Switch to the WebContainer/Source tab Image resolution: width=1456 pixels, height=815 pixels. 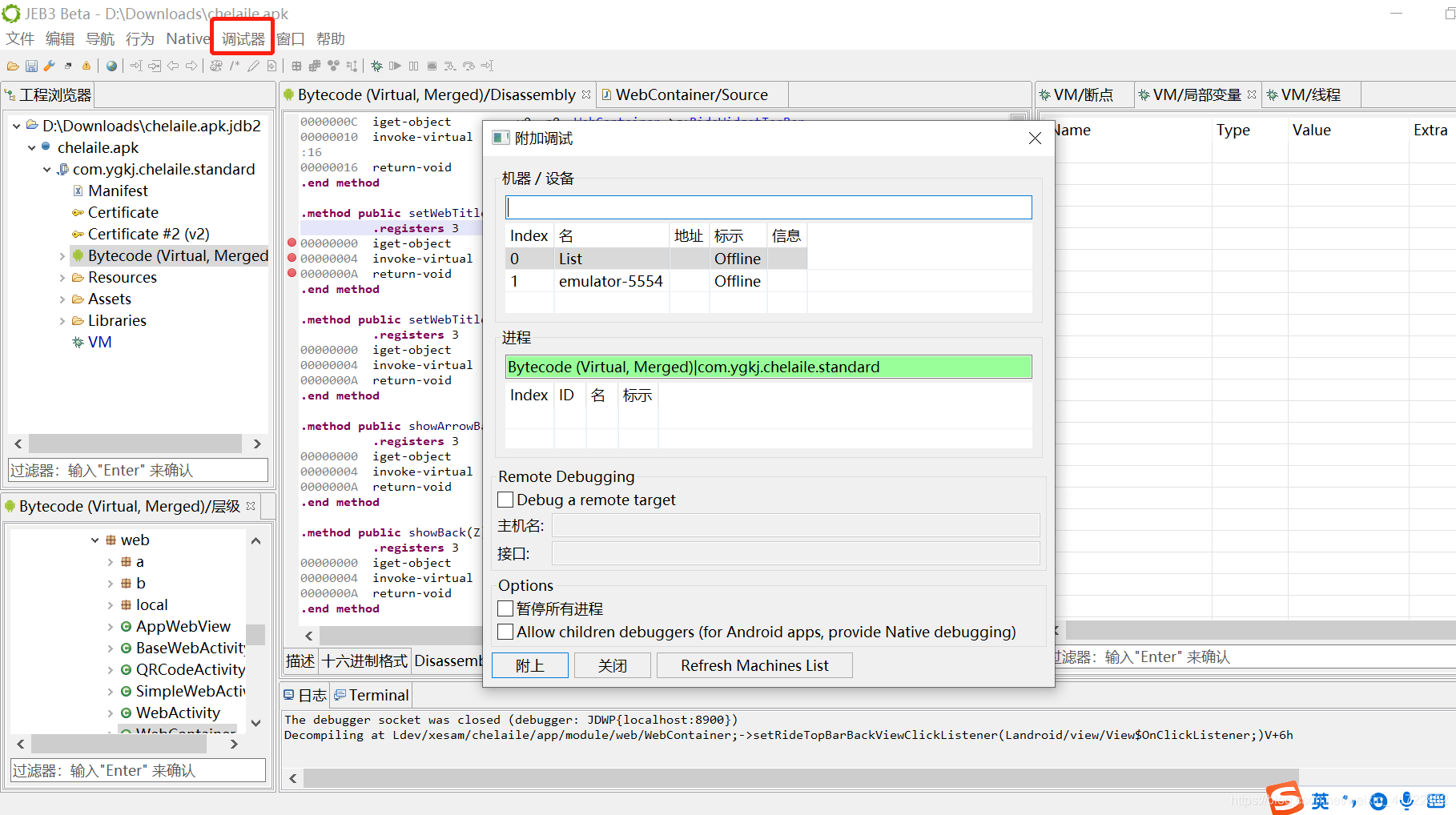point(692,94)
